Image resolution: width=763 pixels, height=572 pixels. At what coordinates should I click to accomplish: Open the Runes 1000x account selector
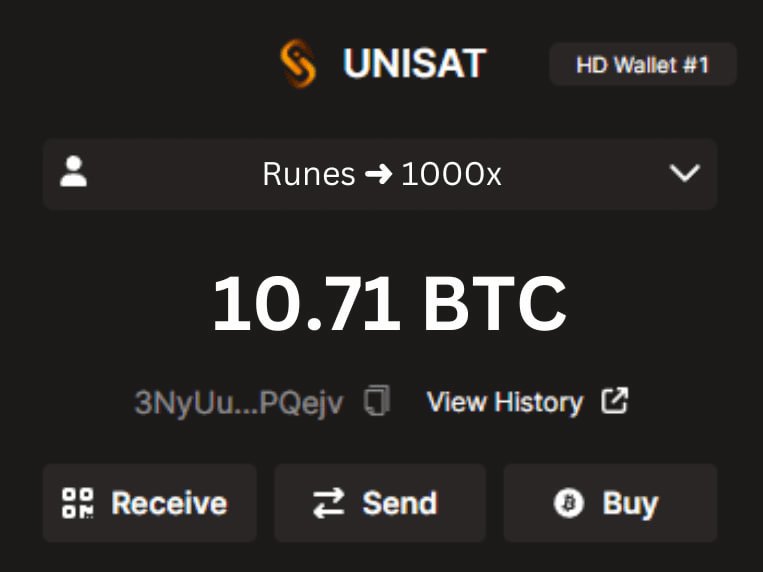point(380,174)
